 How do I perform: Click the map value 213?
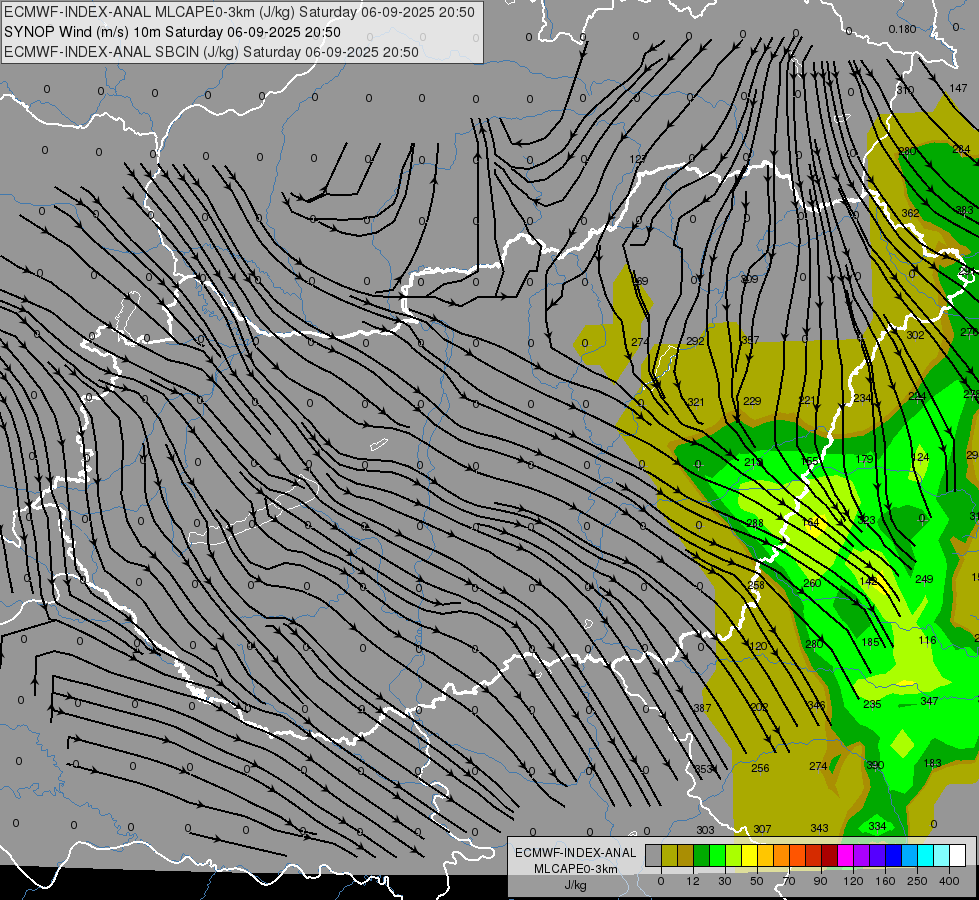754,462
